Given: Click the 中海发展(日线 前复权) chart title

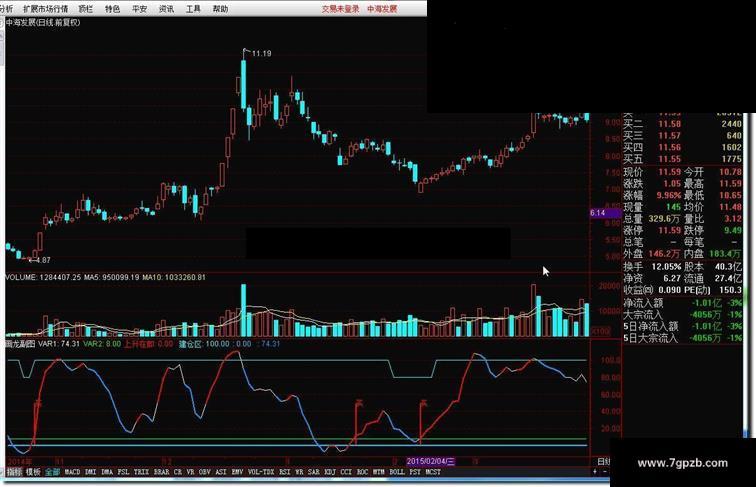Looking at the screenshot, I should click(x=43, y=22).
